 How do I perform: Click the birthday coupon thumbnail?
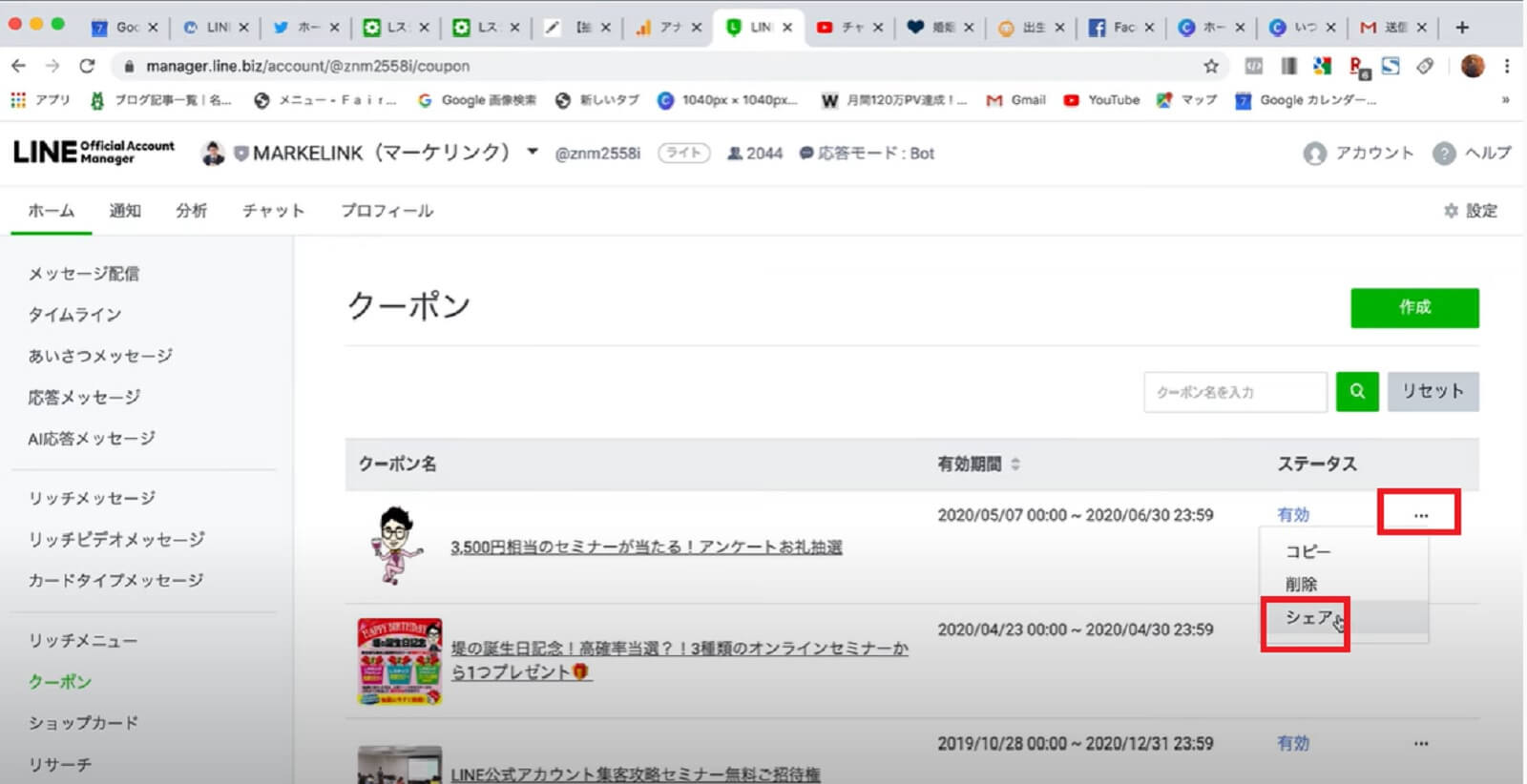400,661
